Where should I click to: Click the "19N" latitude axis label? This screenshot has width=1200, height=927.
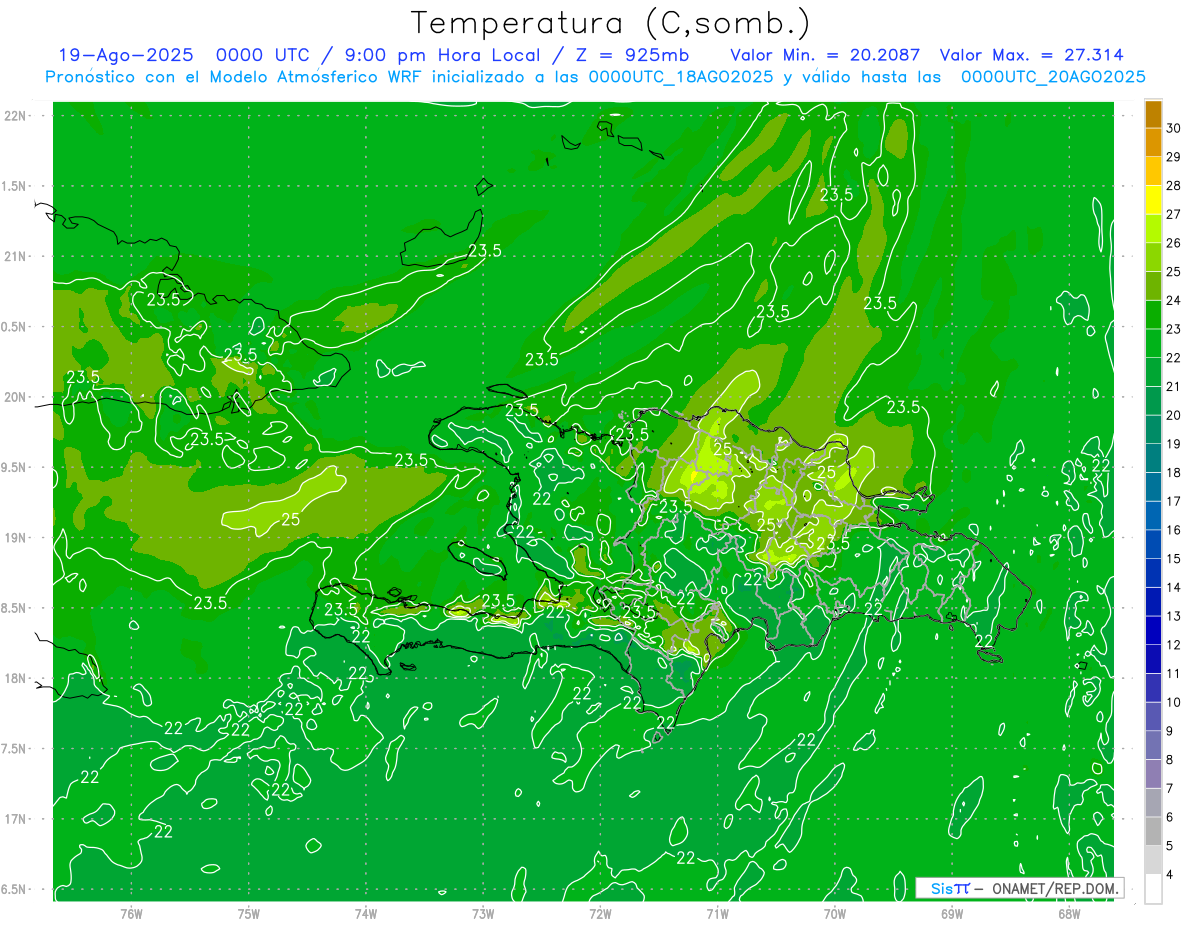pos(16,537)
